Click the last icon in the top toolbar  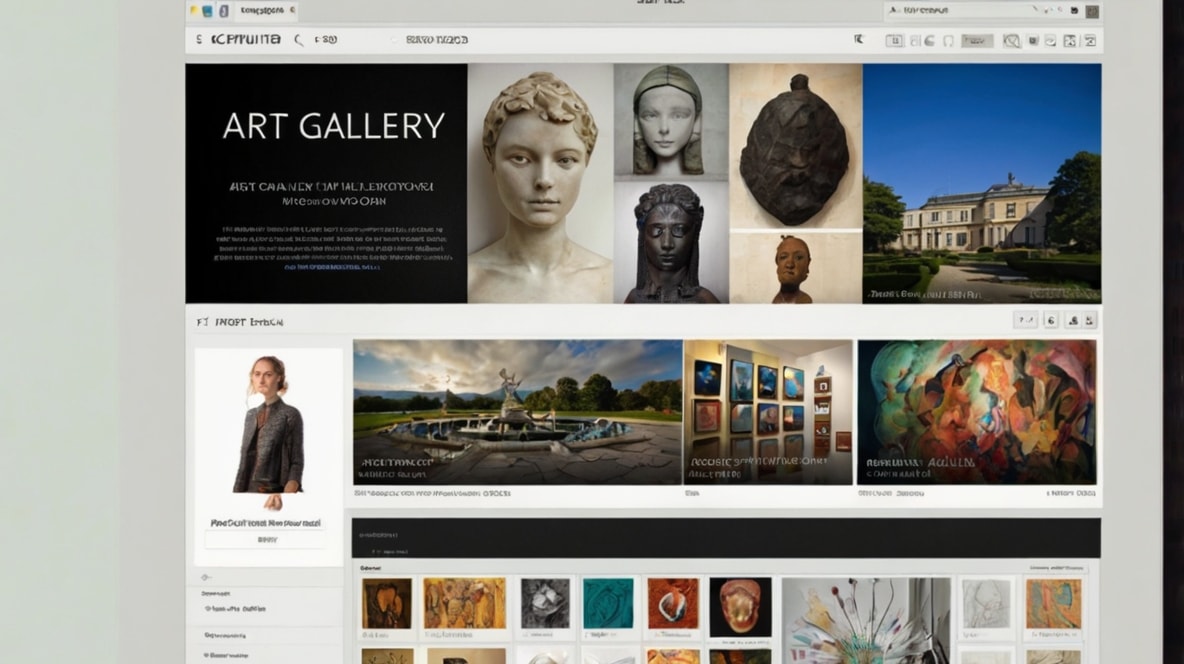1090,41
